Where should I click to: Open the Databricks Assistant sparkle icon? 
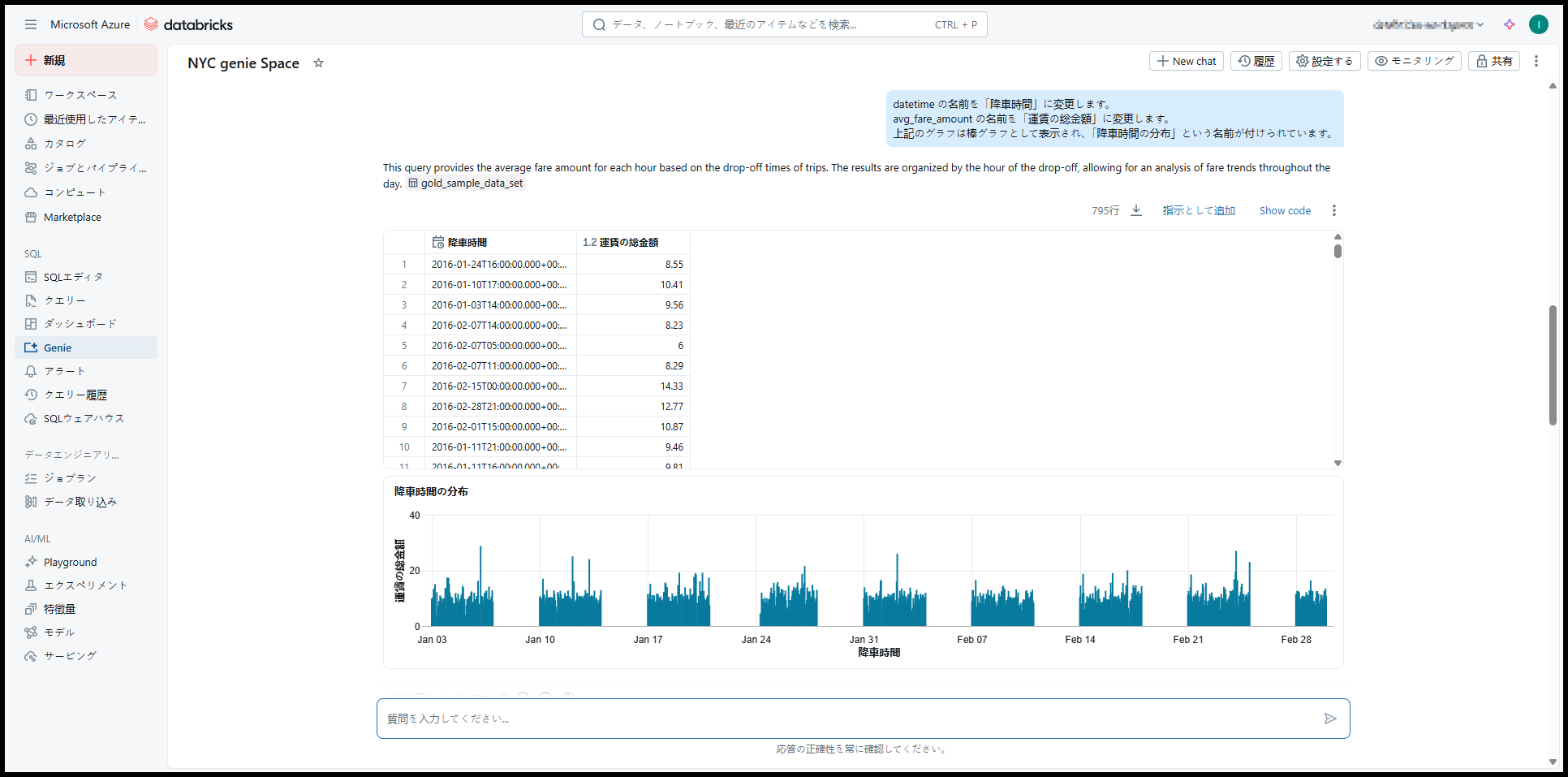click(1509, 24)
